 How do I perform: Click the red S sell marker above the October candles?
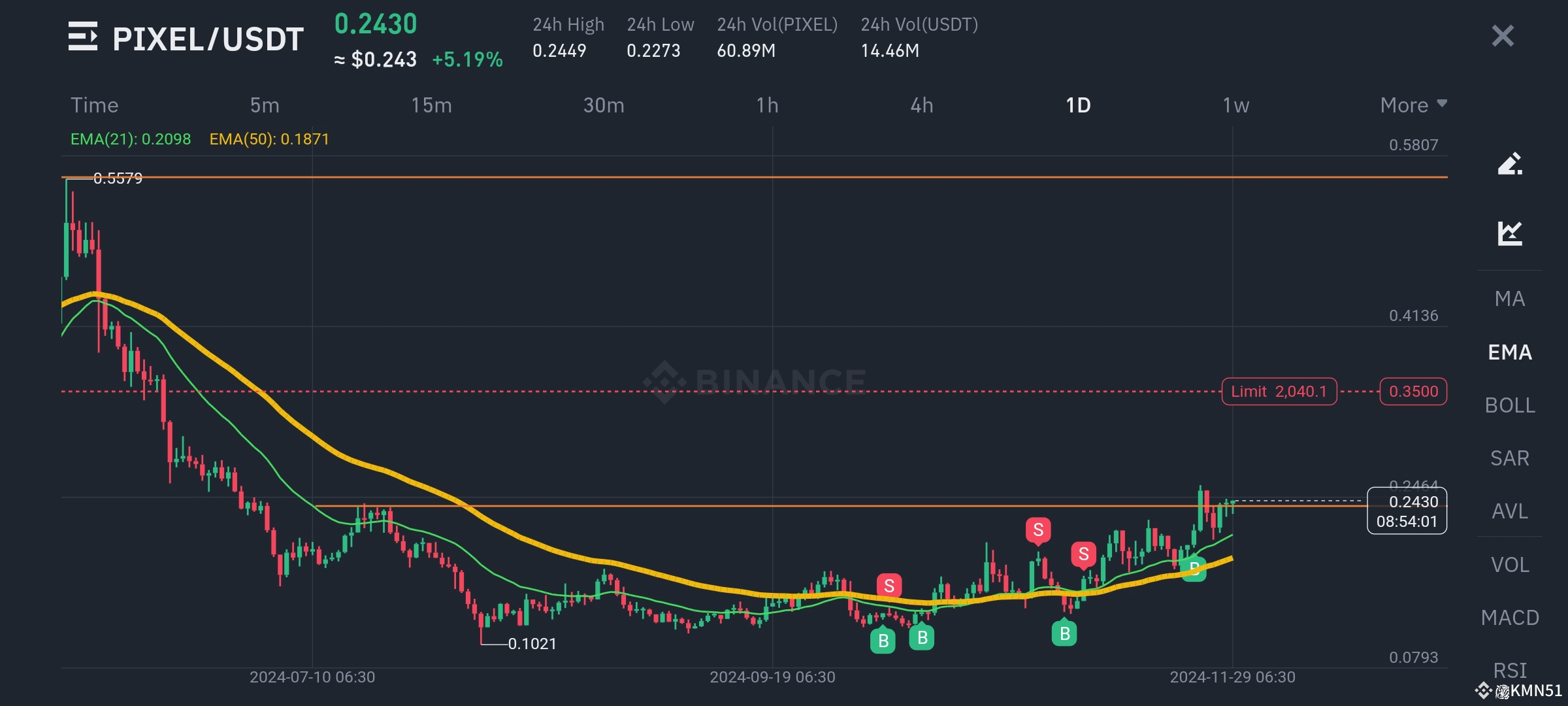[x=888, y=586]
